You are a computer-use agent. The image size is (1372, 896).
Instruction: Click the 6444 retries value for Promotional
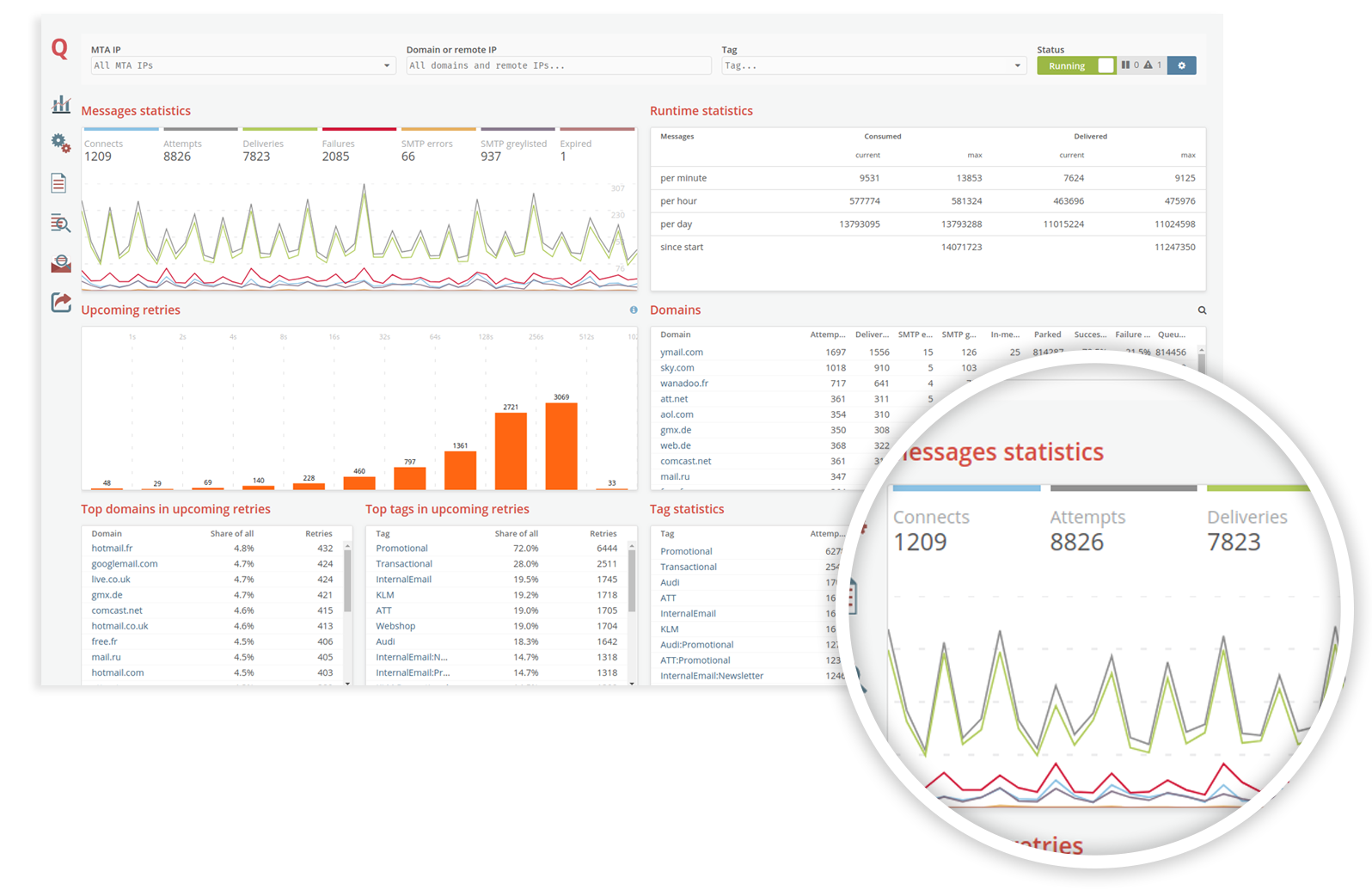607,549
